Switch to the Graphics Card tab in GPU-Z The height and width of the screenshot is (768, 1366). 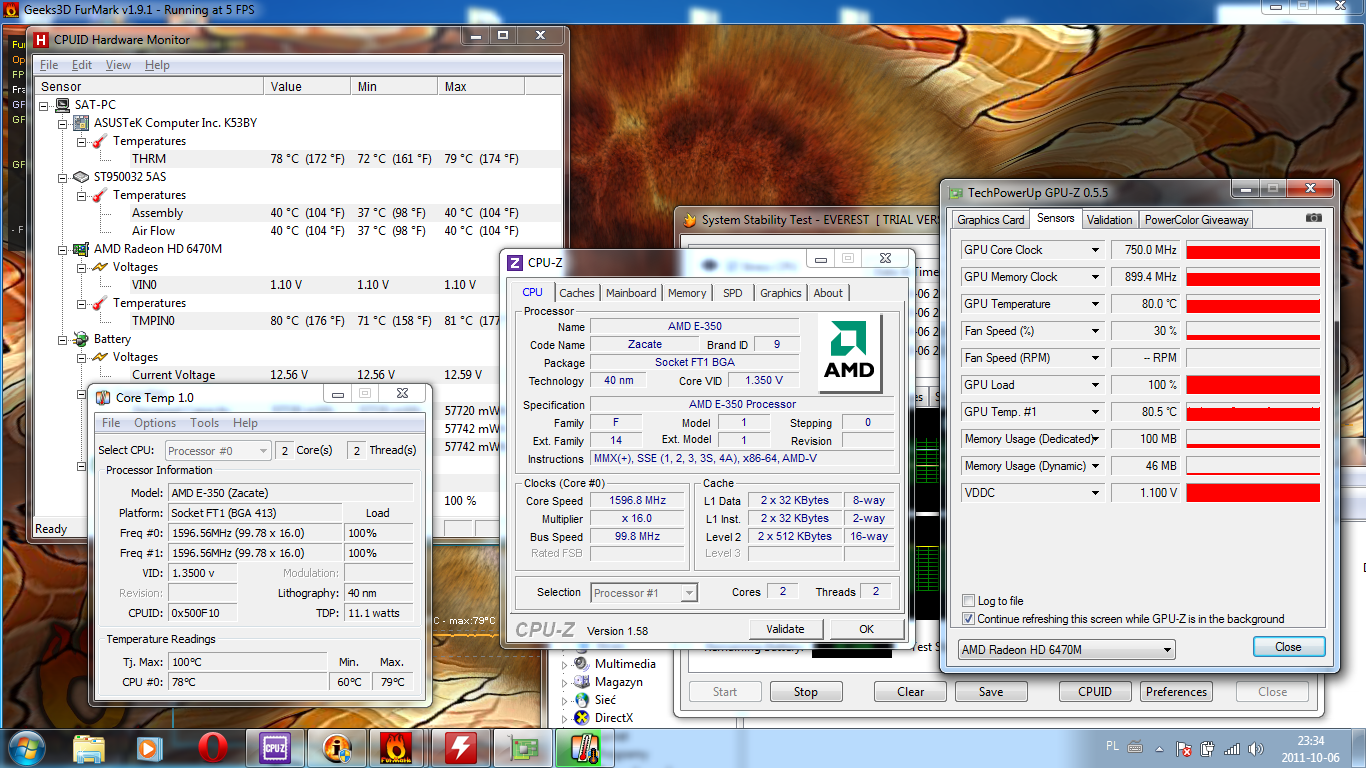991,220
